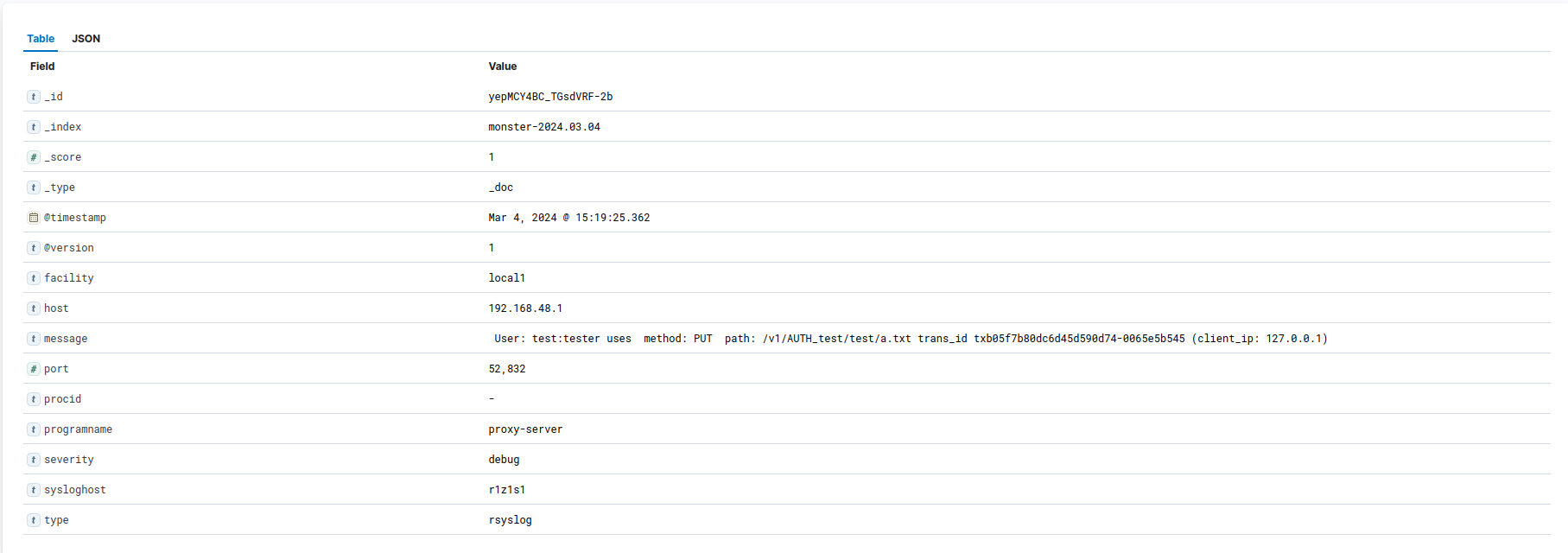Image resolution: width=1568 pixels, height=553 pixels.
Task: Click the calendar icon beside @timestamp
Action: point(34,218)
